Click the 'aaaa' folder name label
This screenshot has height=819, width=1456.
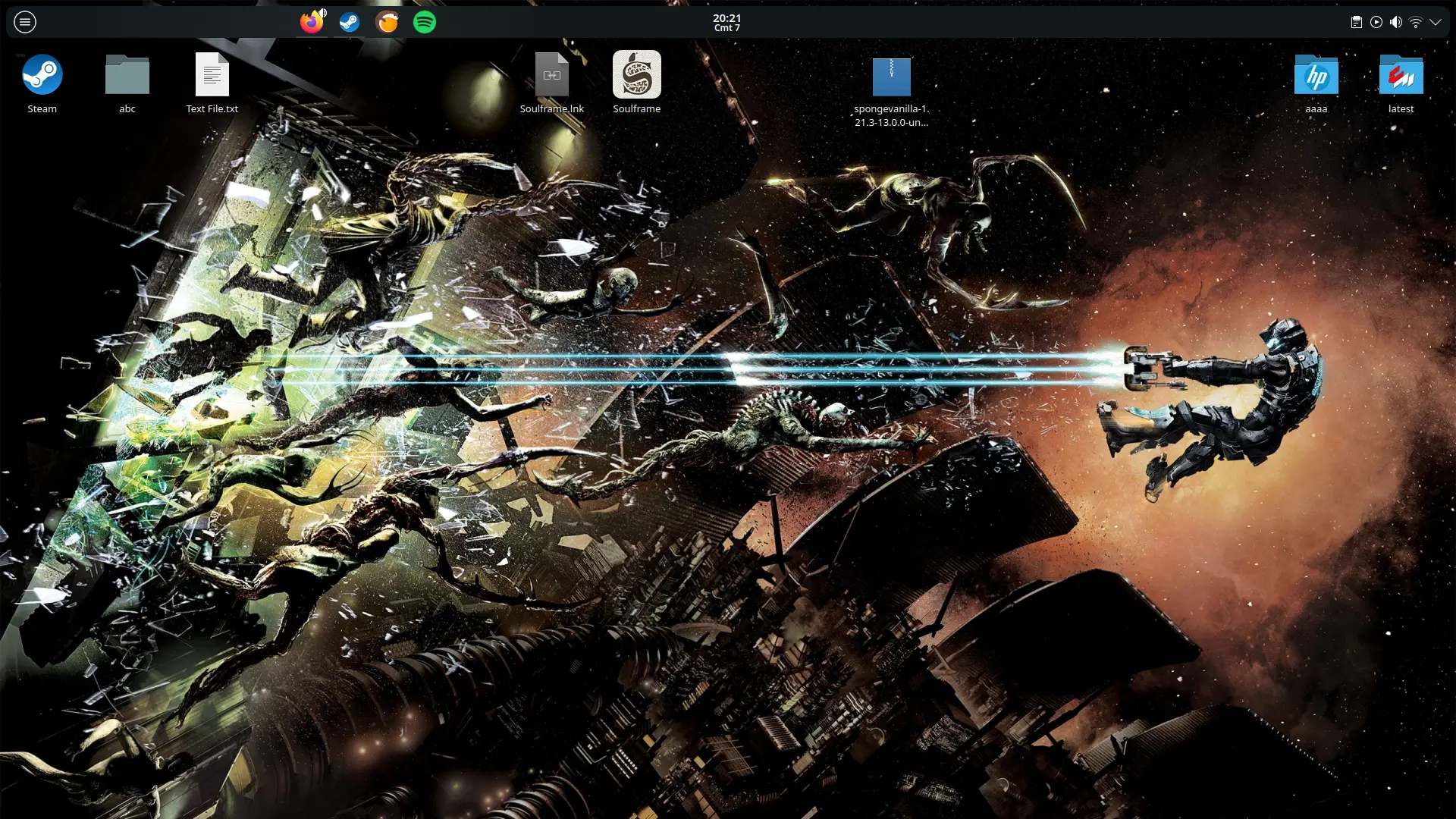[1316, 108]
